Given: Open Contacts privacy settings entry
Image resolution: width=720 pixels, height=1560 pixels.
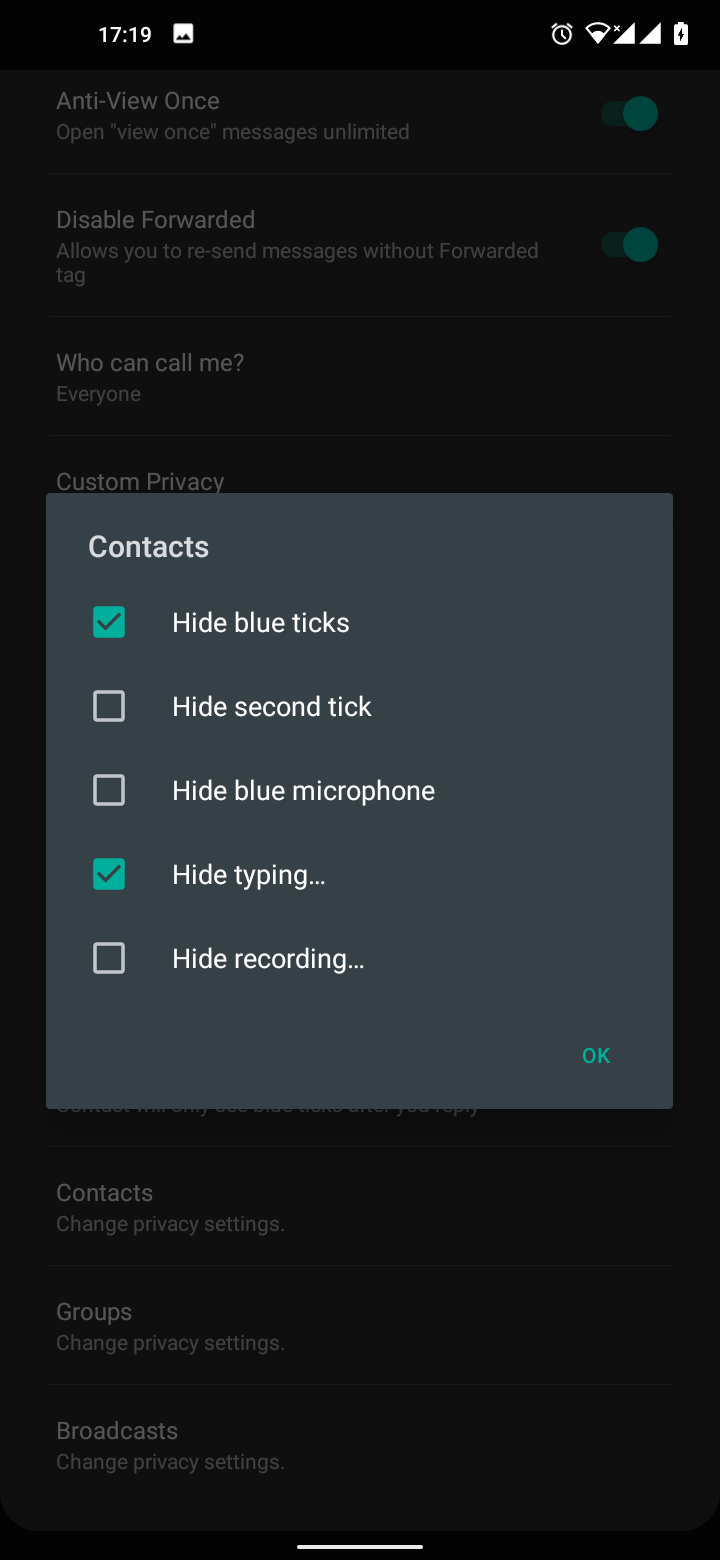Looking at the screenshot, I should tap(170, 1206).
